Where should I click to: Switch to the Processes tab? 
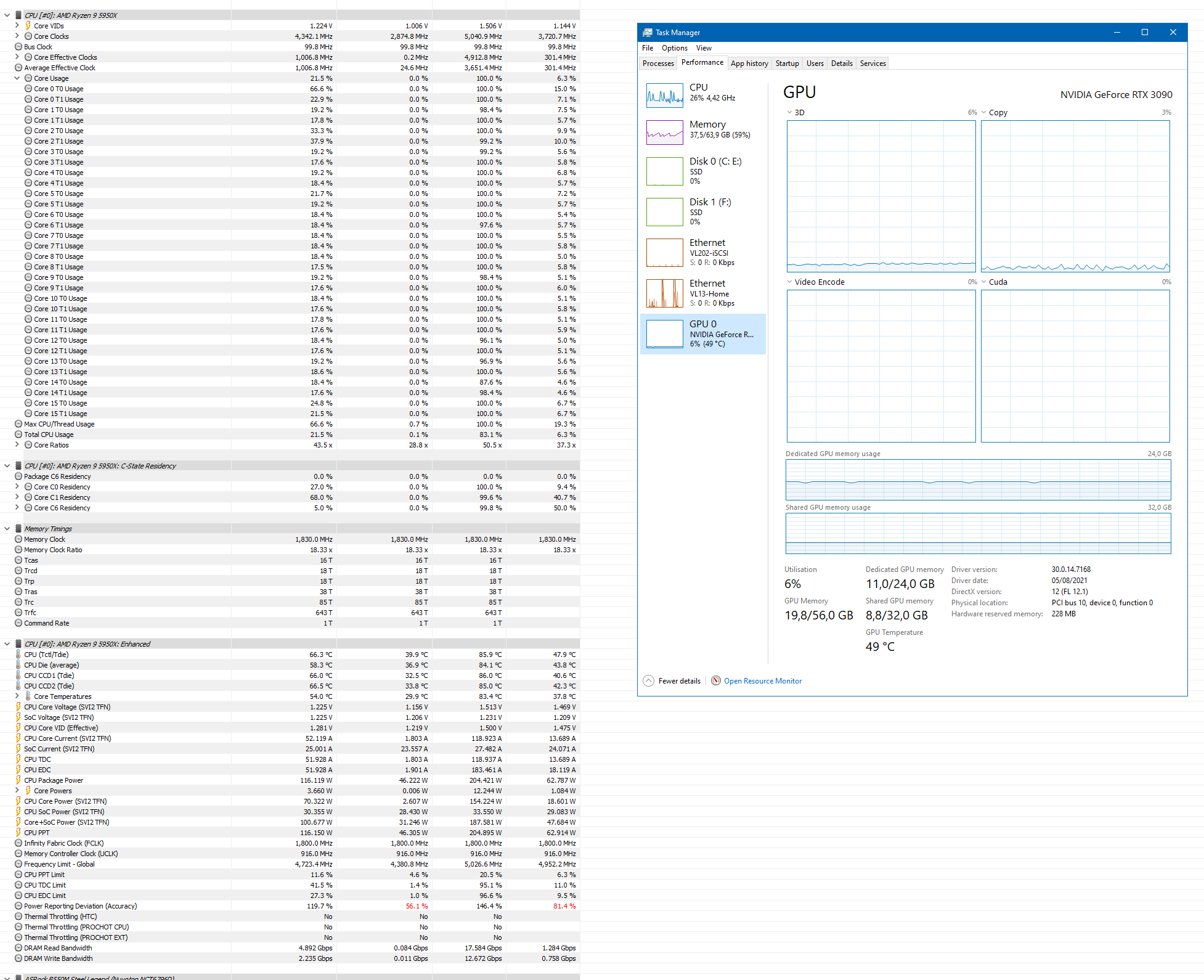(x=658, y=63)
